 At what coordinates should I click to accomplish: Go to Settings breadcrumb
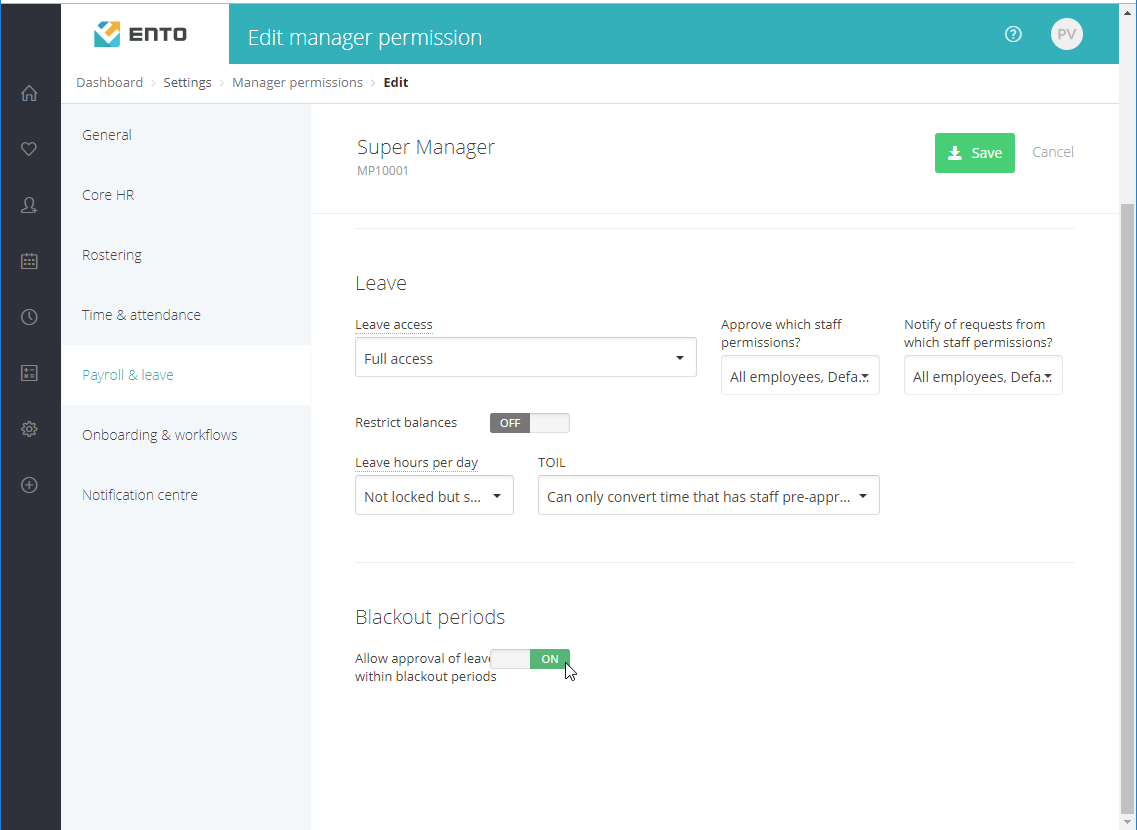[187, 83]
